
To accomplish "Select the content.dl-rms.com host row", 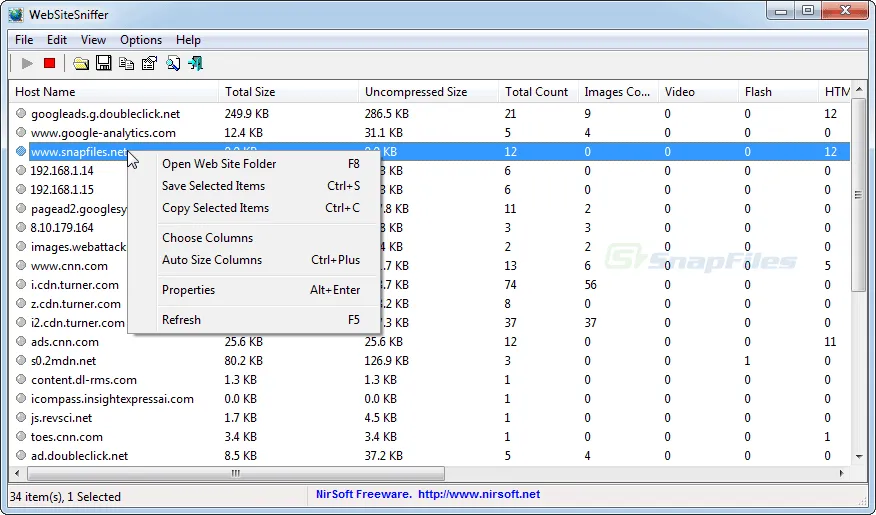I will 430,380.
